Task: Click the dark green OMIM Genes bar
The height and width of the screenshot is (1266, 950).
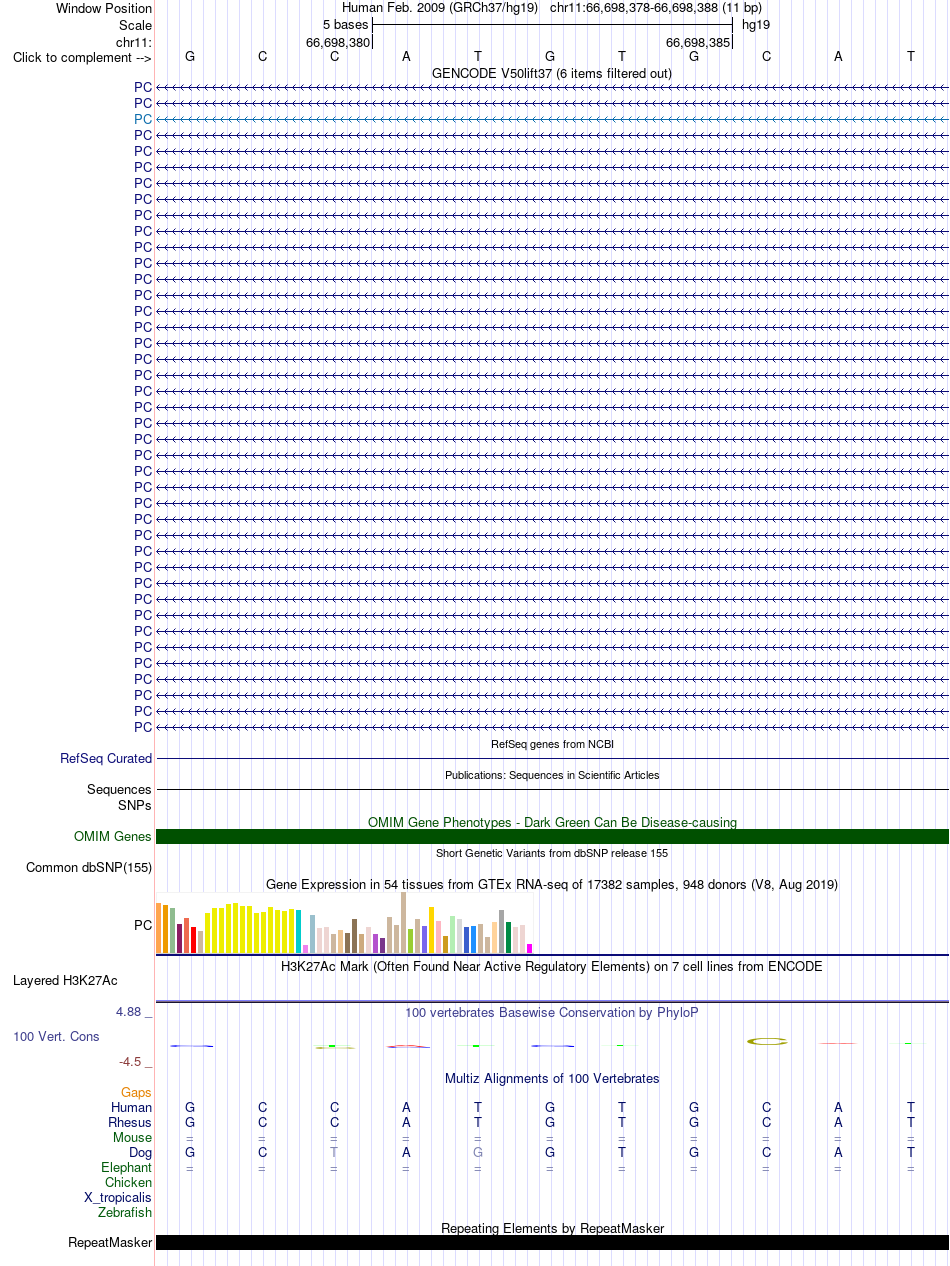Action: pos(552,837)
